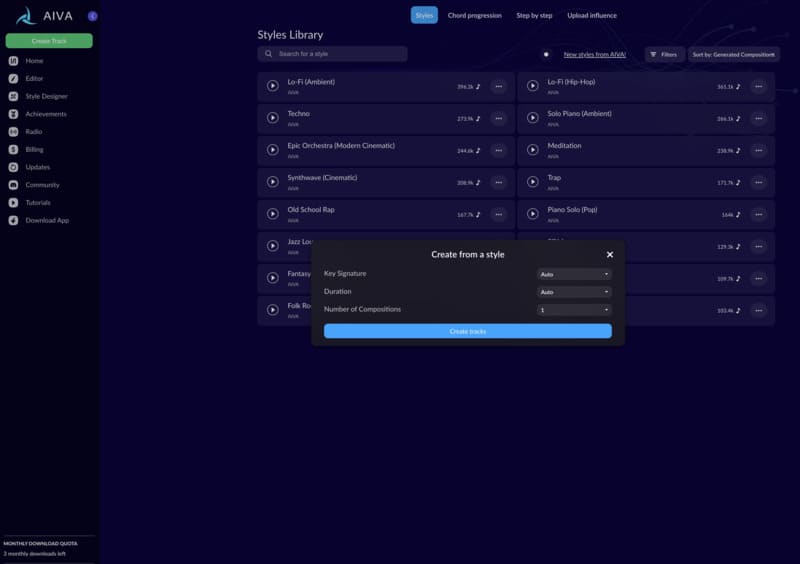Open more options for Epic Orchestra

[498, 151]
